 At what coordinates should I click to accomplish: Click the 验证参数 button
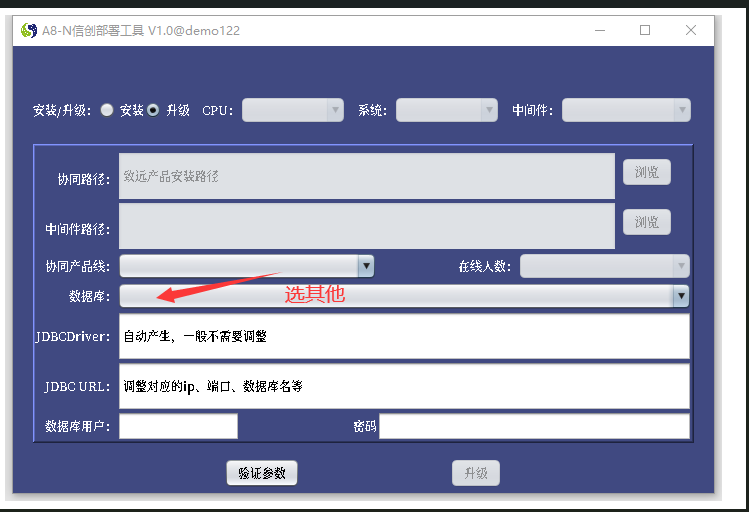pos(262,473)
